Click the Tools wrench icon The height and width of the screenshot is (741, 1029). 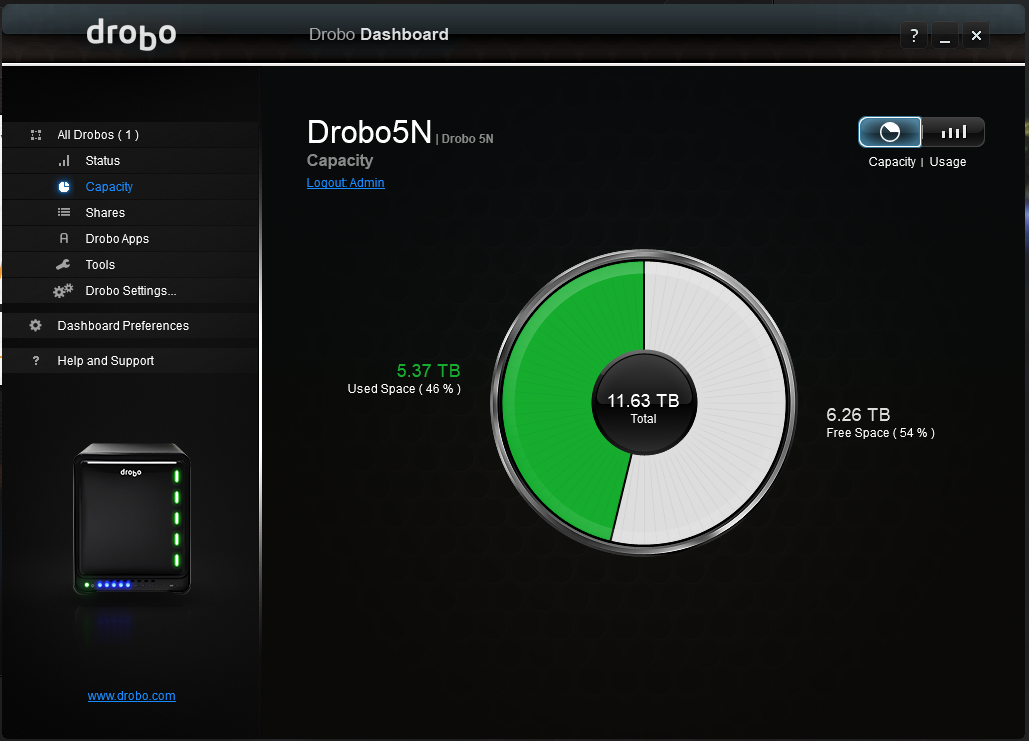point(63,265)
